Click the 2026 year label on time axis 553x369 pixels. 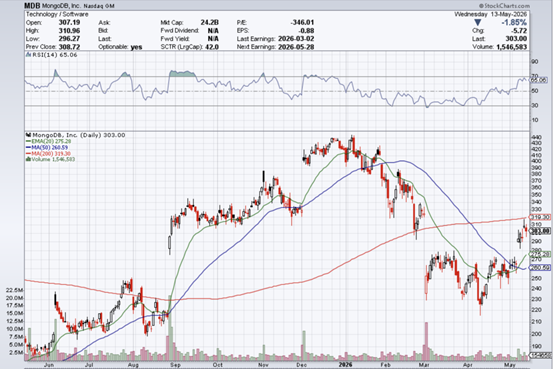345,364
